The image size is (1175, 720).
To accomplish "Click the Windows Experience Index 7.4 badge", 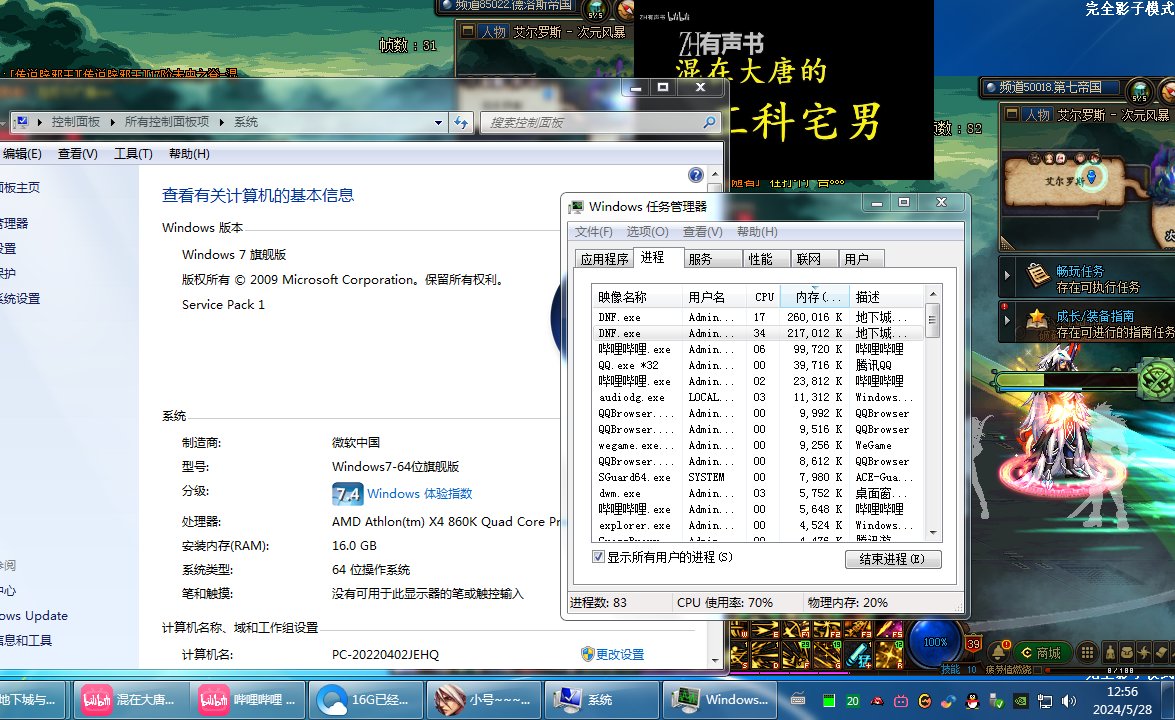I will pyautogui.click(x=347, y=494).
